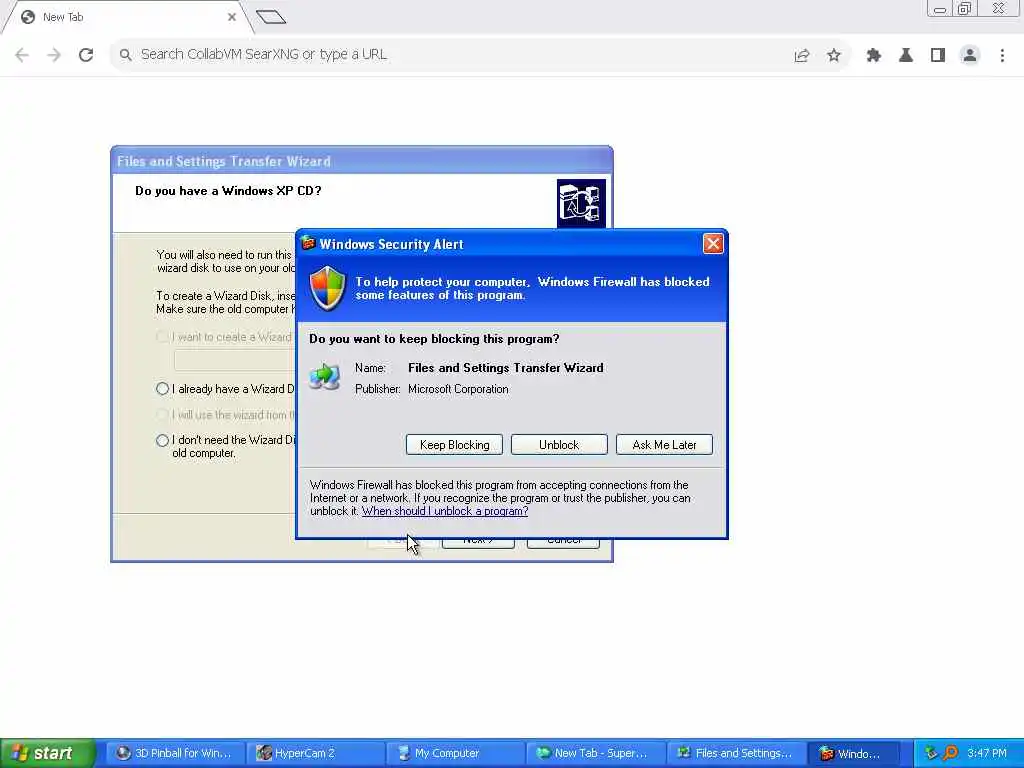Close the New Tab tab
1024x768 pixels.
(x=232, y=17)
